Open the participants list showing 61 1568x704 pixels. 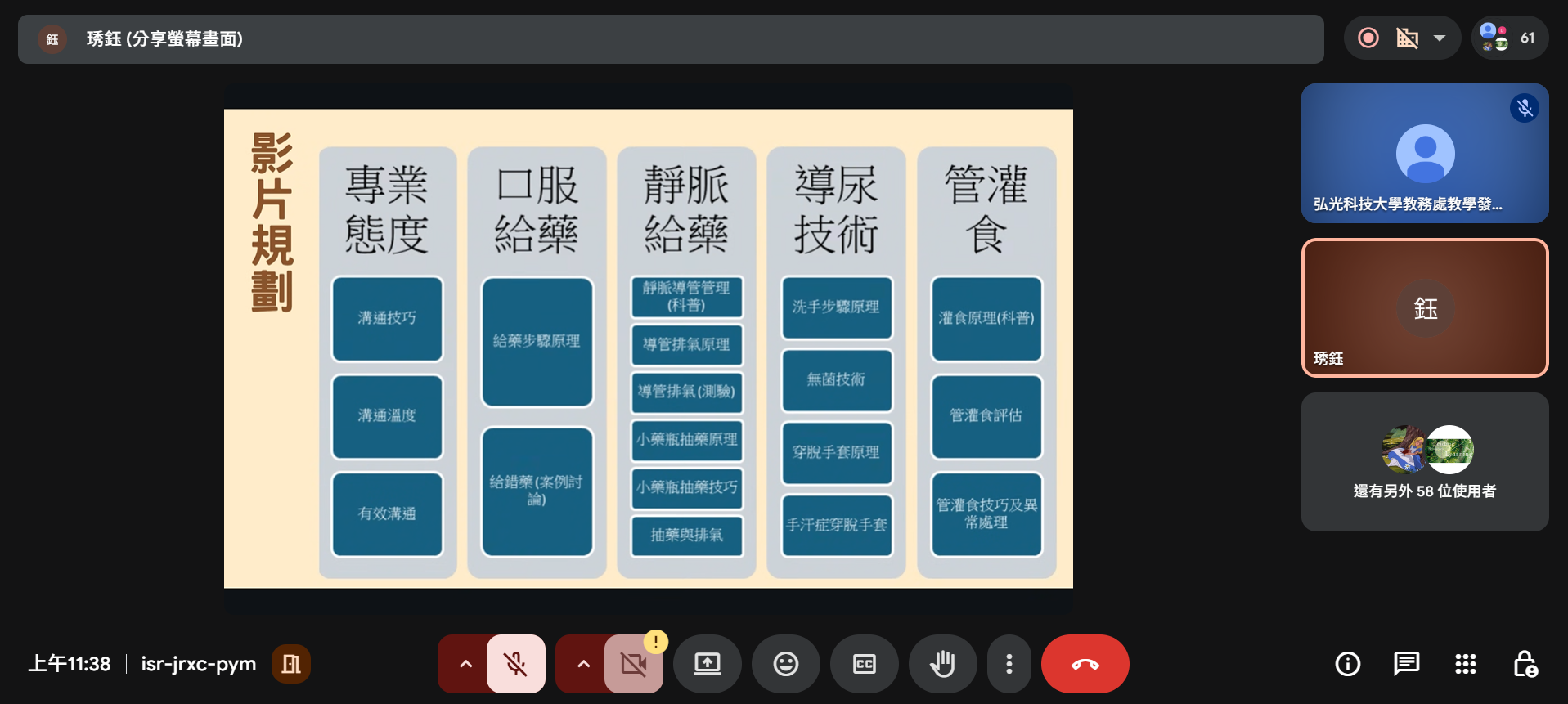coord(1509,38)
